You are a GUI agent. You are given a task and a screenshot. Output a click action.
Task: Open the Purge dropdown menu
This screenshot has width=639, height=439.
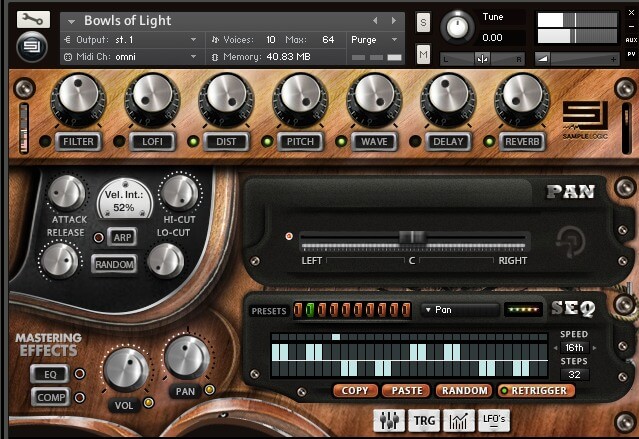375,39
